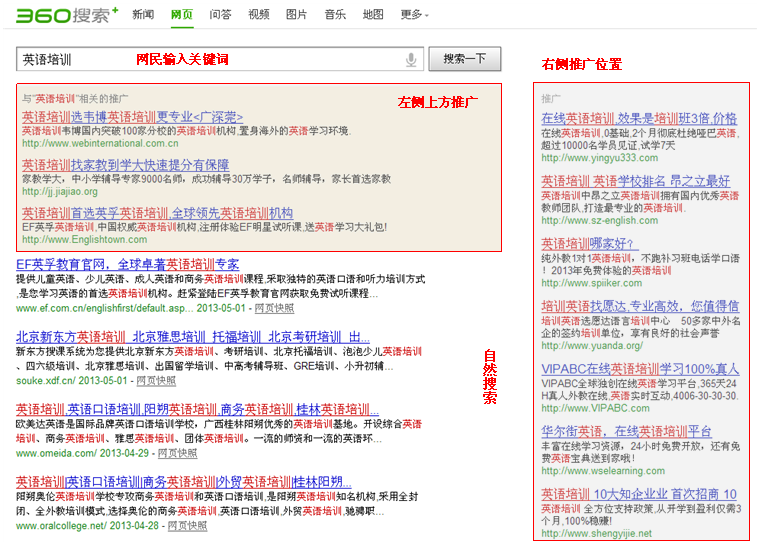Select the 网页 tab
757x551 pixels.
point(182,15)
